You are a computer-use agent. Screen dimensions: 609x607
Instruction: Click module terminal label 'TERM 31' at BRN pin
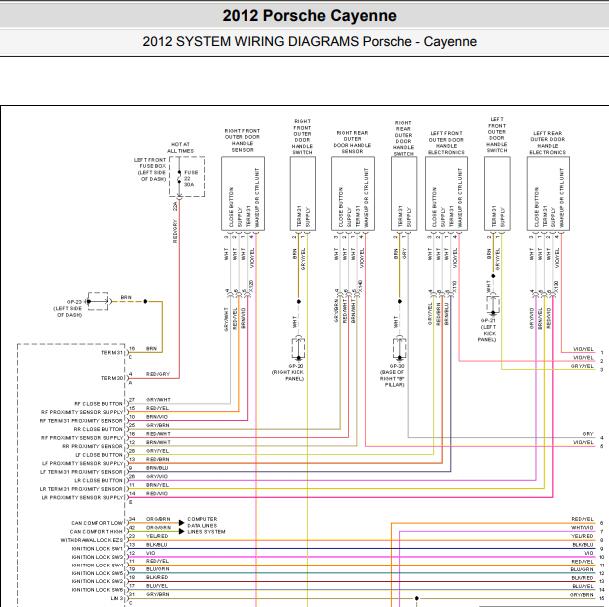112,353
